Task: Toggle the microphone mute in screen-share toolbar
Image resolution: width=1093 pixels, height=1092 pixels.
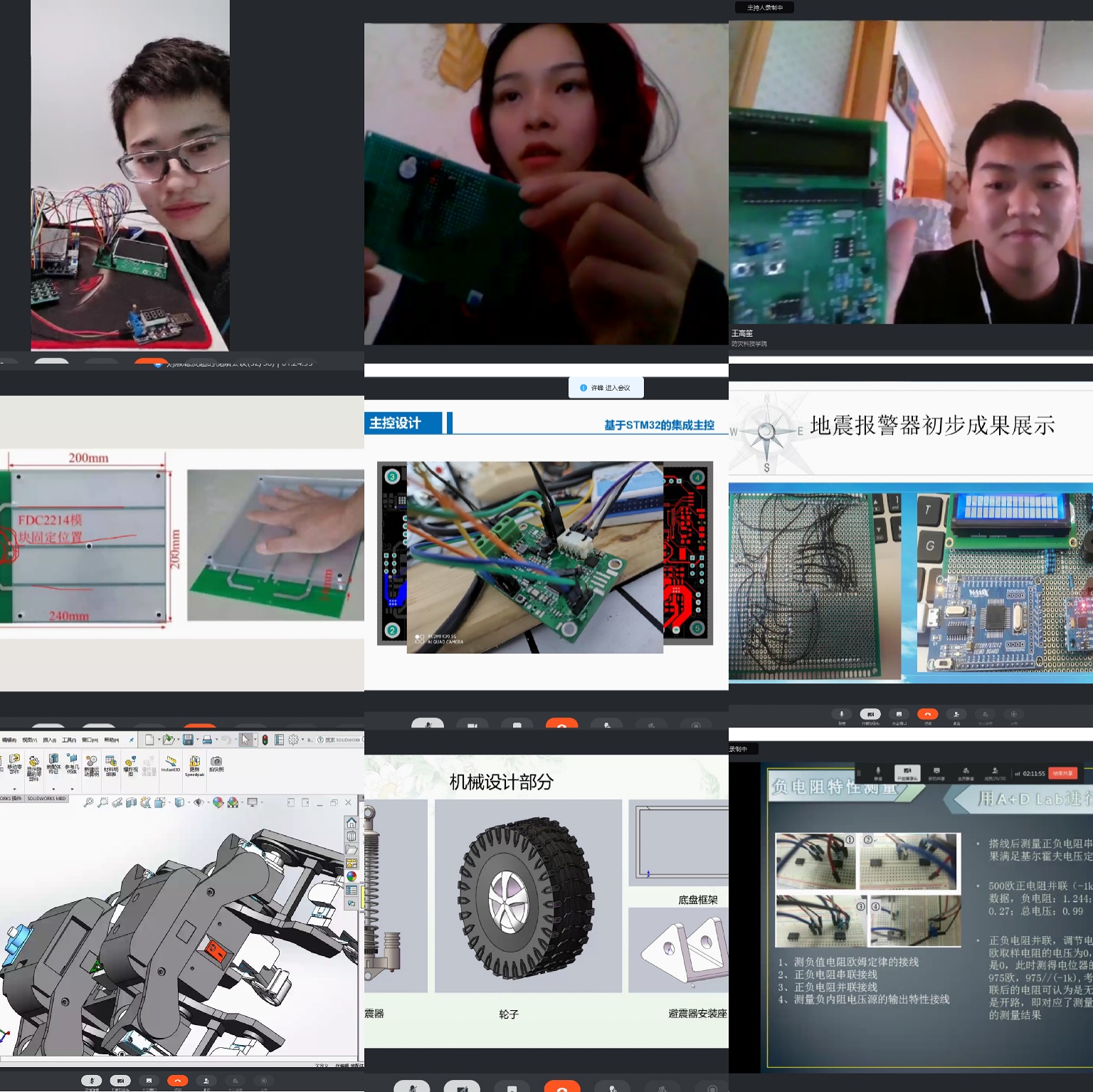Action: [x=878, y=772]
